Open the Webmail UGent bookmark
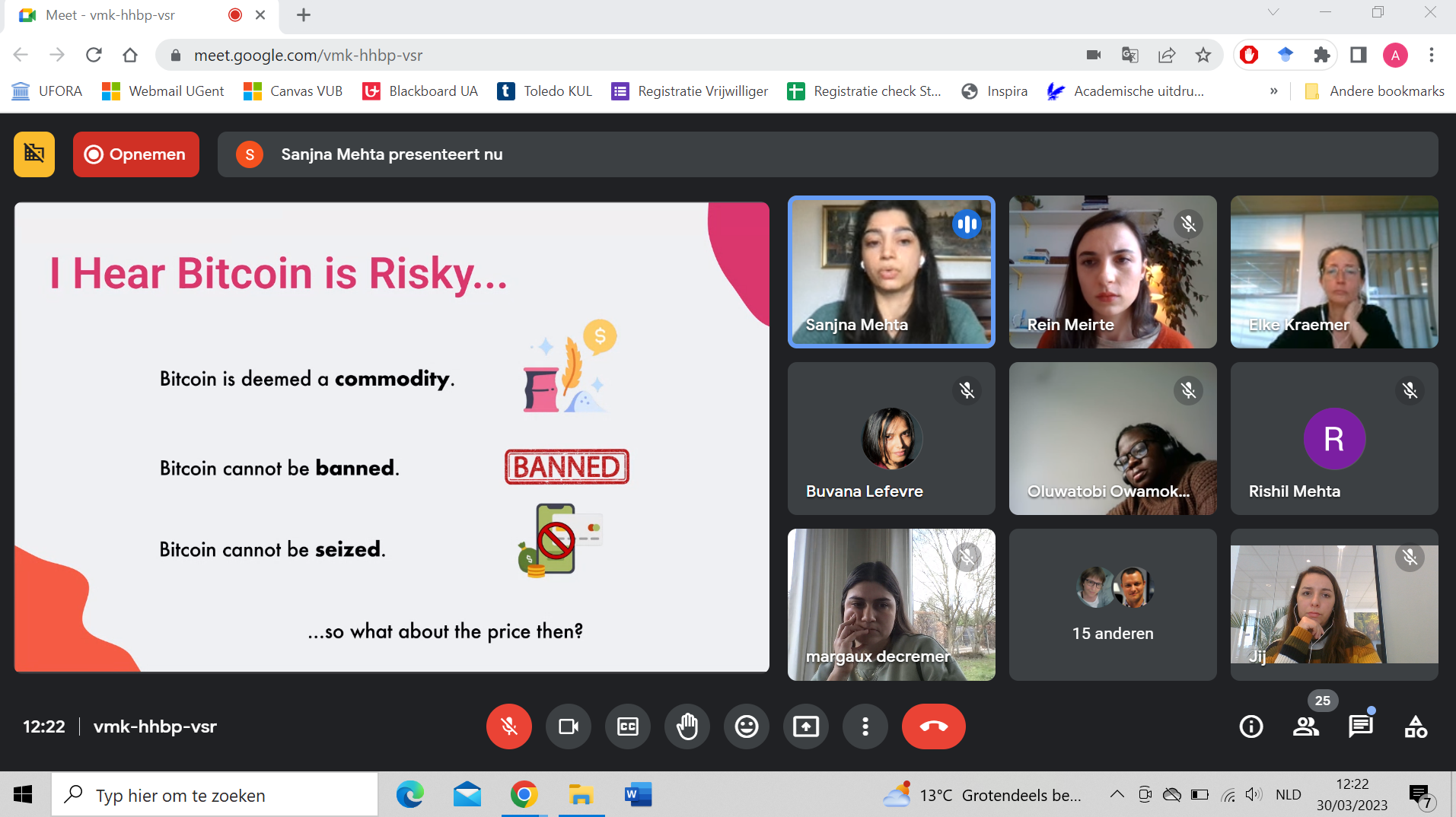1456x817 pixels. tap(163, 91)
